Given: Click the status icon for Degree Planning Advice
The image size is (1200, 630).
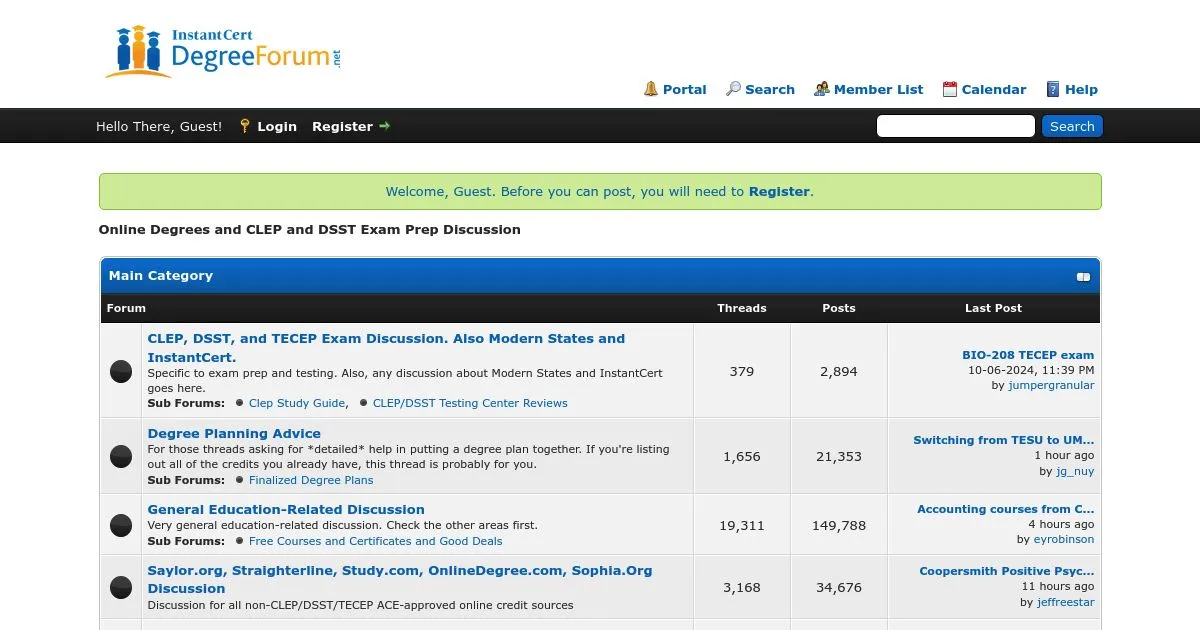Looking at the screenshot, I should click(x=121, y=456).
